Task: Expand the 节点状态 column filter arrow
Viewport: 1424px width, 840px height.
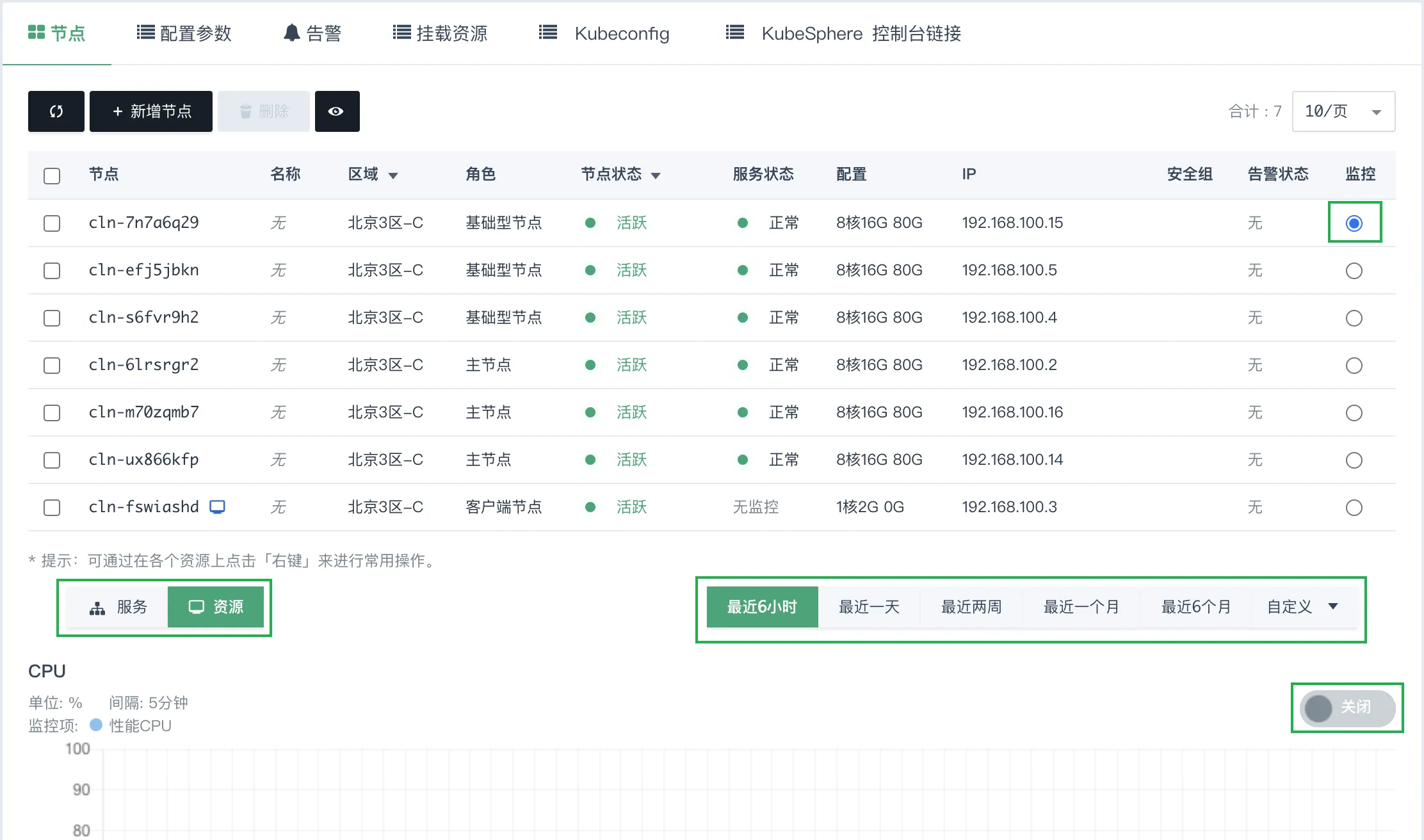Action: coord(656,175)
